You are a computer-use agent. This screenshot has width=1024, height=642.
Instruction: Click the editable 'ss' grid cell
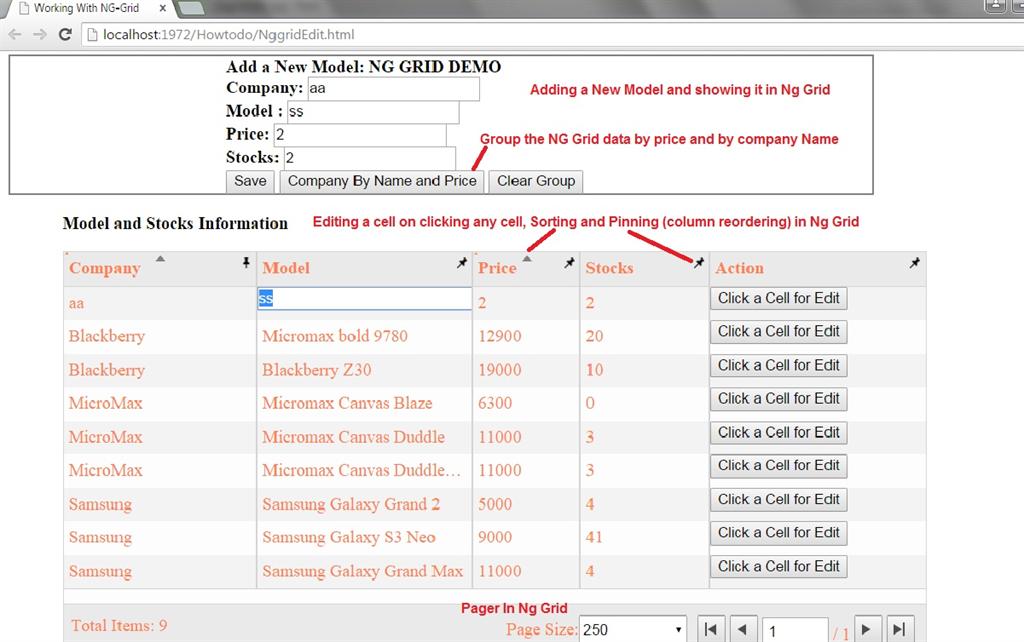(364, 299)
